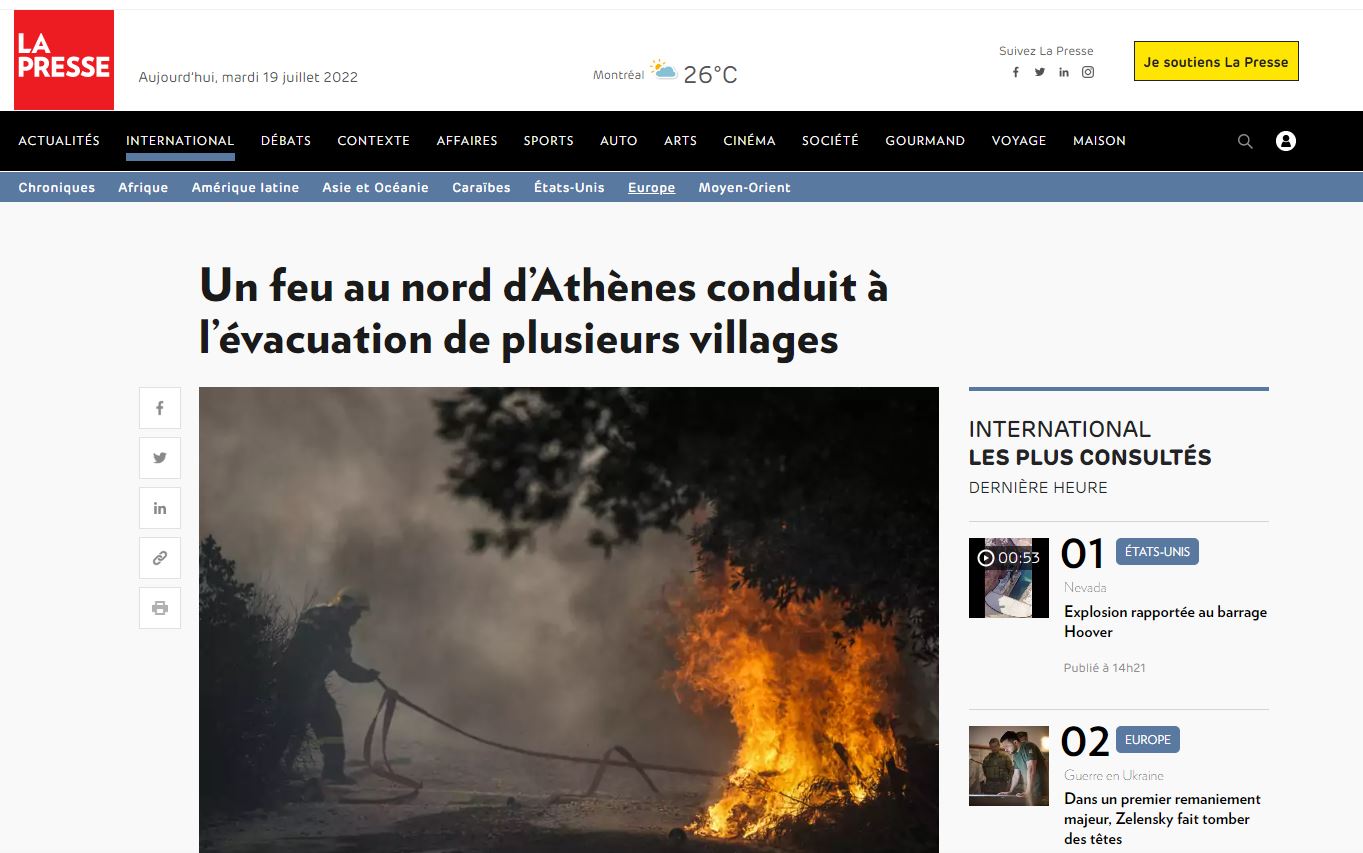The image size is (1363, 853).
Task: Play the Hoover dam video thumbnail
Action: tap(1009, 577)
